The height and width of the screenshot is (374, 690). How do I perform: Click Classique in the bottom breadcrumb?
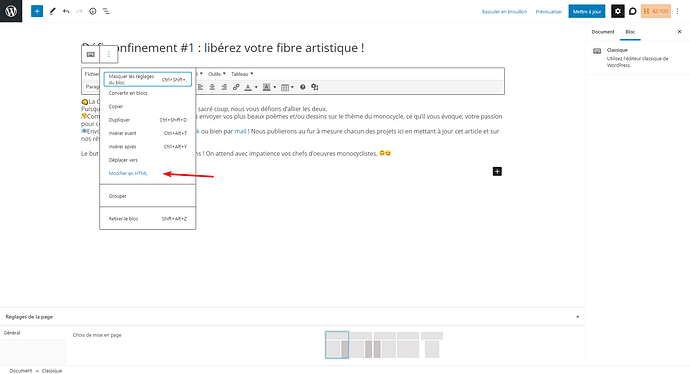pos(52,371)
